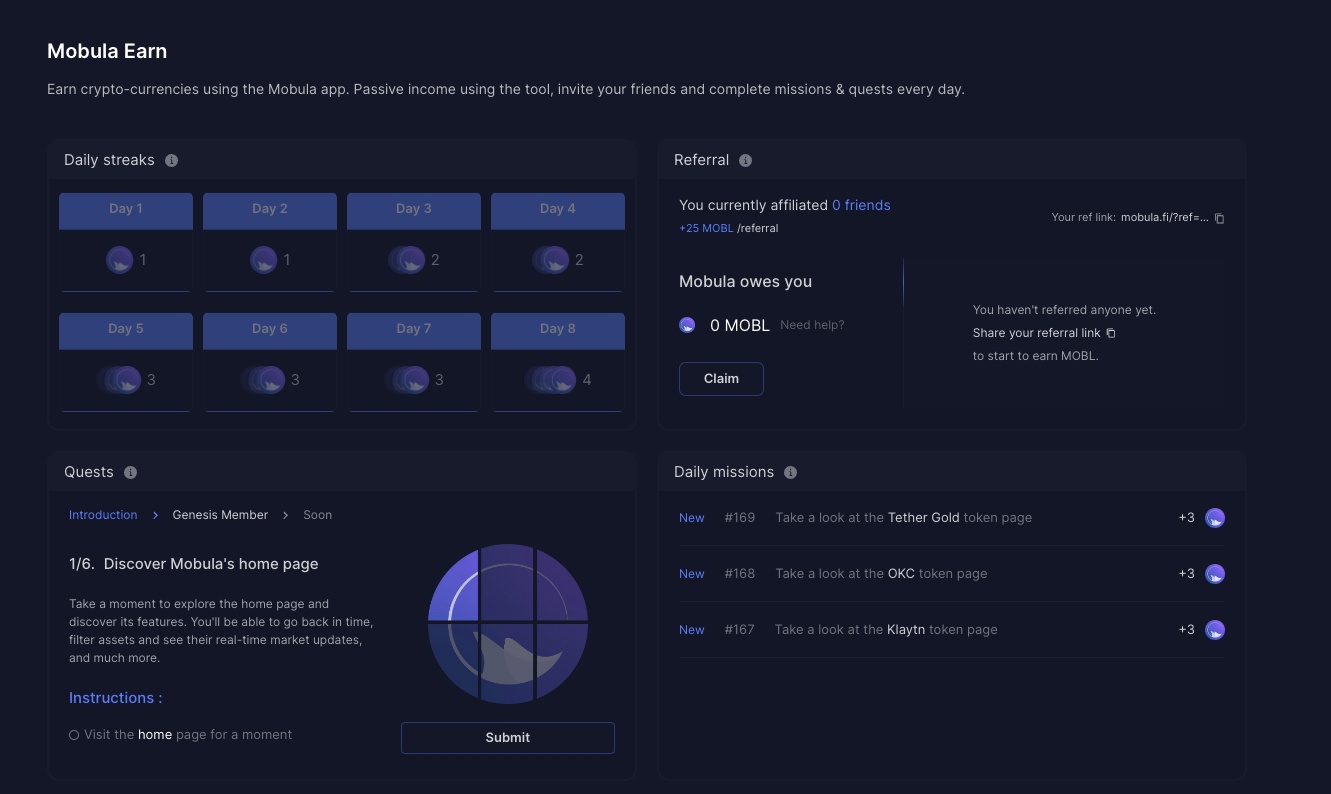
Task: Open the 'home' page link in instructions
Action: pos(155,735)
